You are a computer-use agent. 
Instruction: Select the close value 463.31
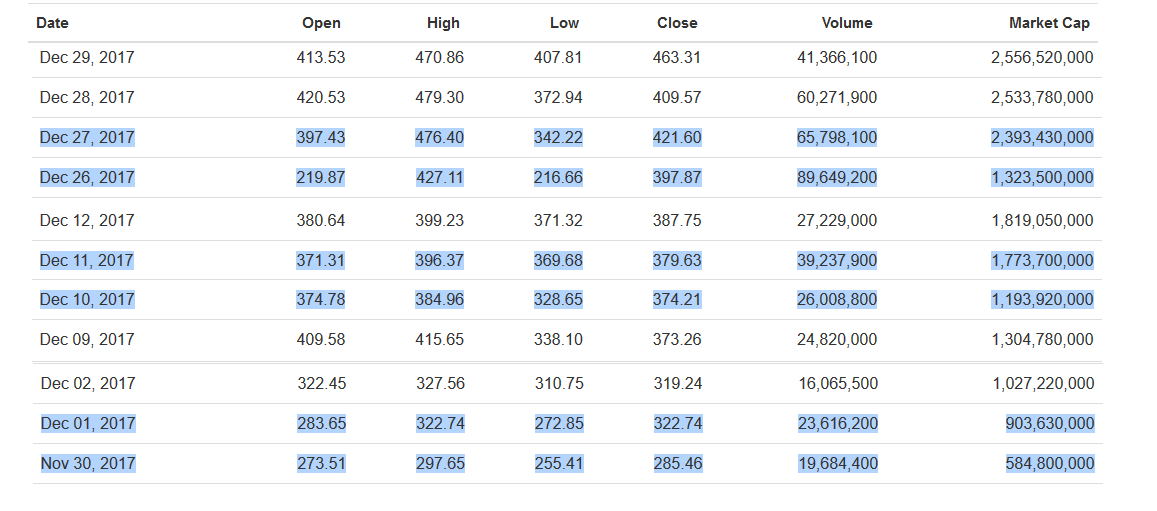tap(677, 58)
